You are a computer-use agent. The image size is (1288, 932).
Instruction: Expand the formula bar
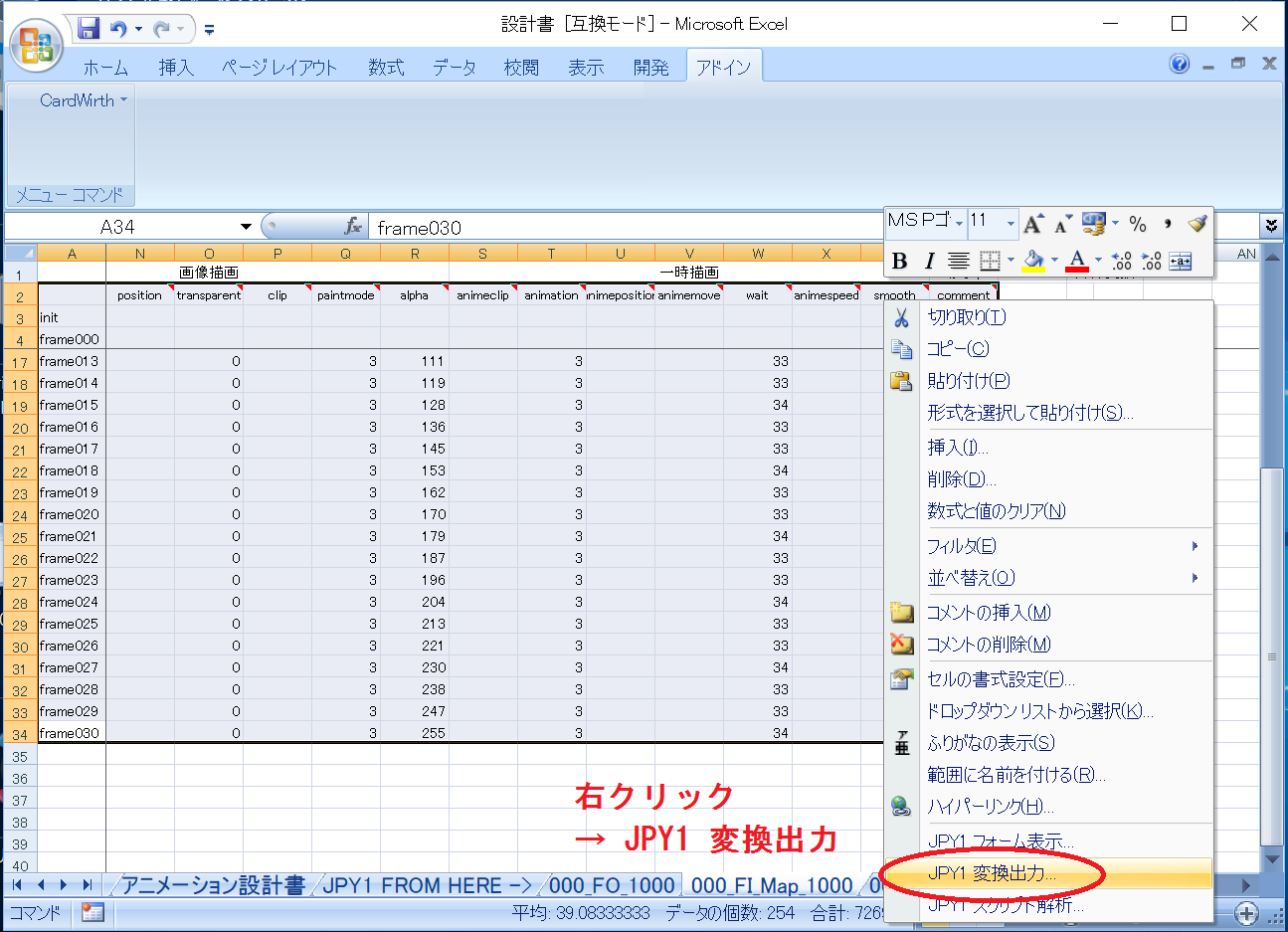coord(1272,227)
